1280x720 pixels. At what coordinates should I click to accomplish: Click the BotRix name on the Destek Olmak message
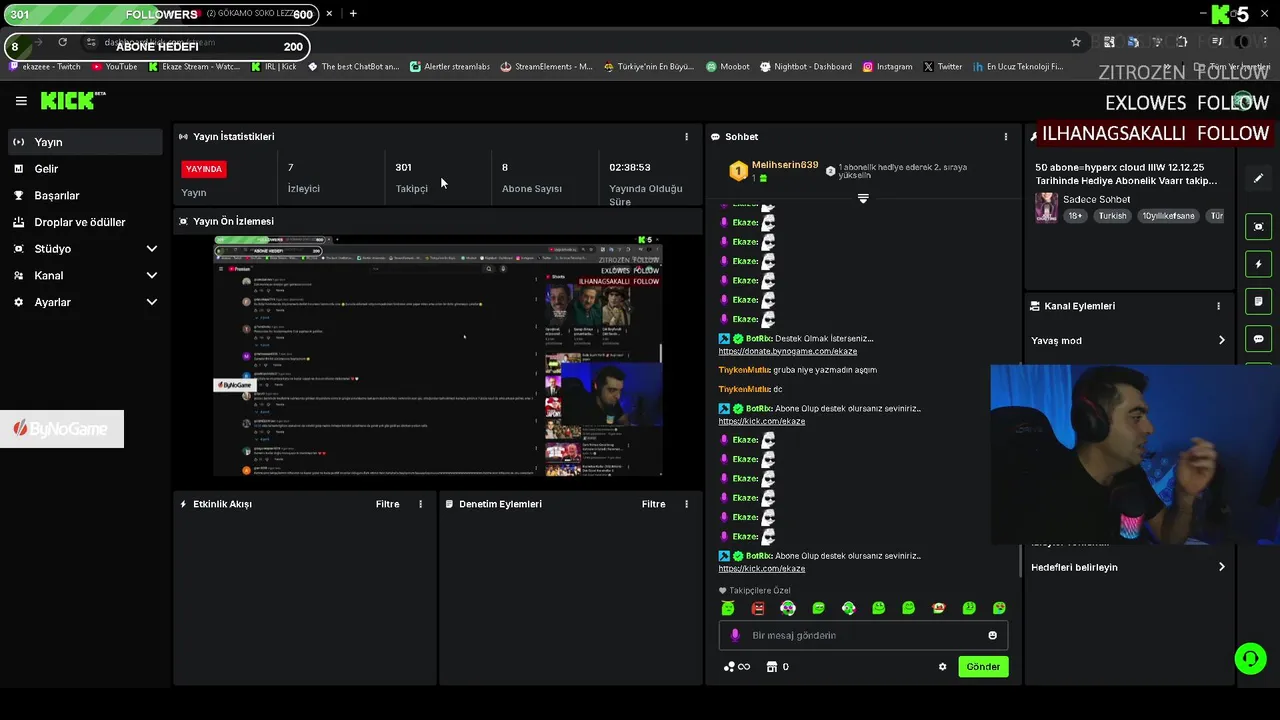pyautogui.click(x=758, y=338)
